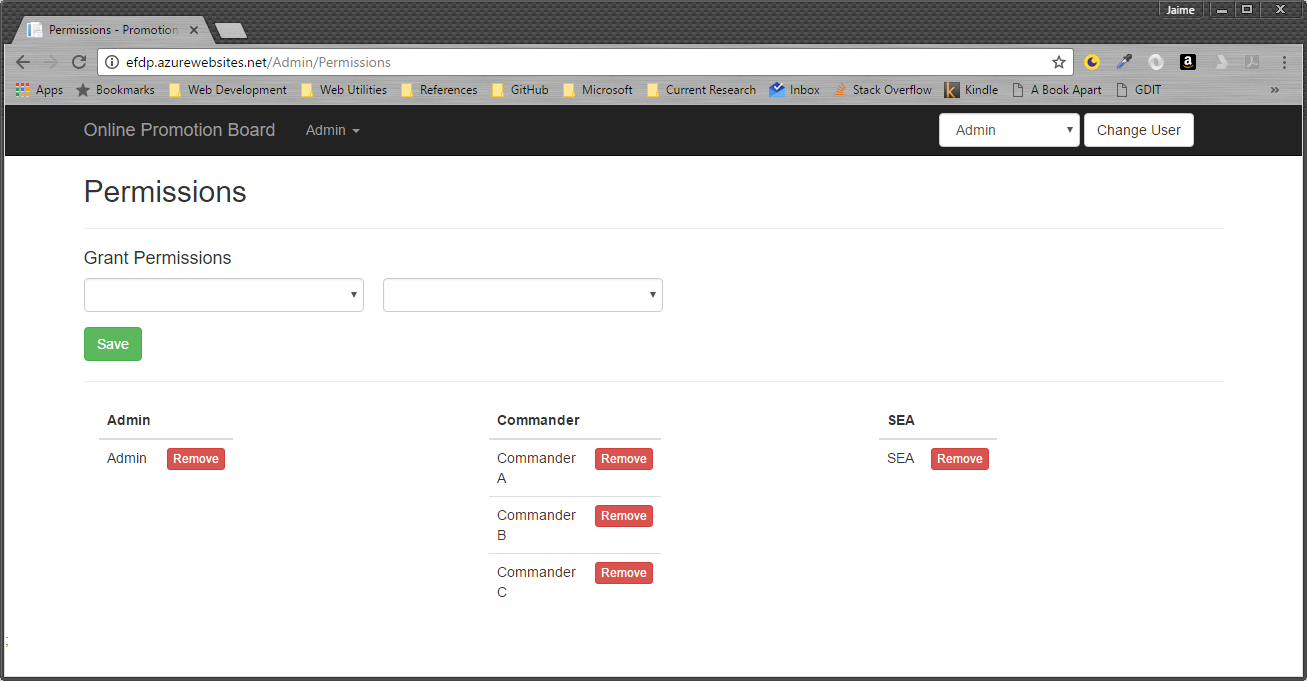This screenshot has height=681, width=1307.
Task: Open the Stack Overflow bookmark
Action: [882, 90]
